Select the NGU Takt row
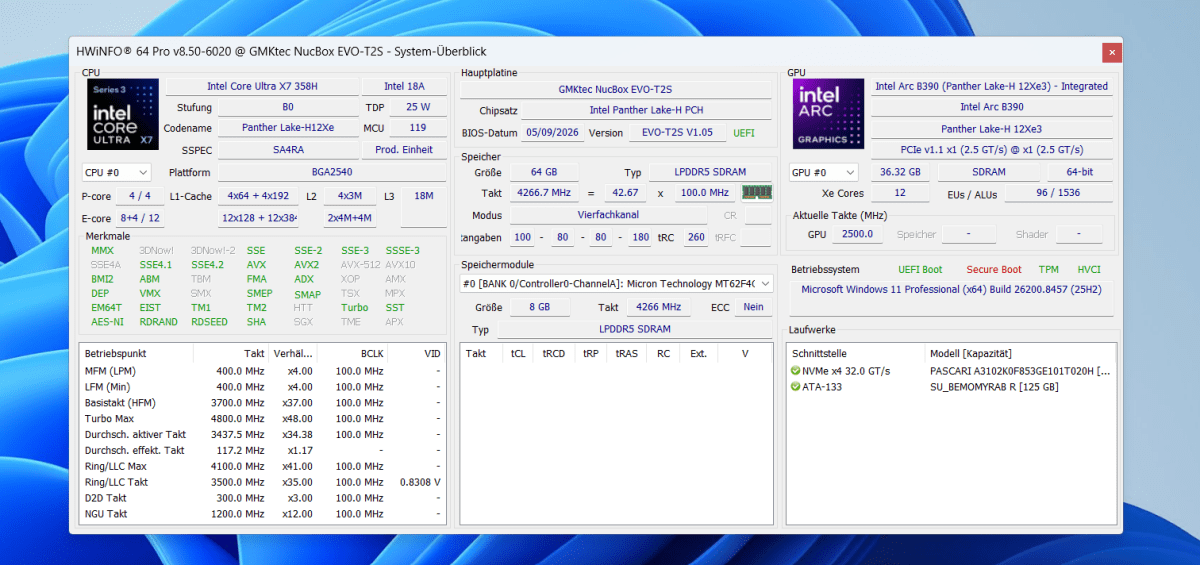Screen dimensions: 1200x565 pos(263,514)
